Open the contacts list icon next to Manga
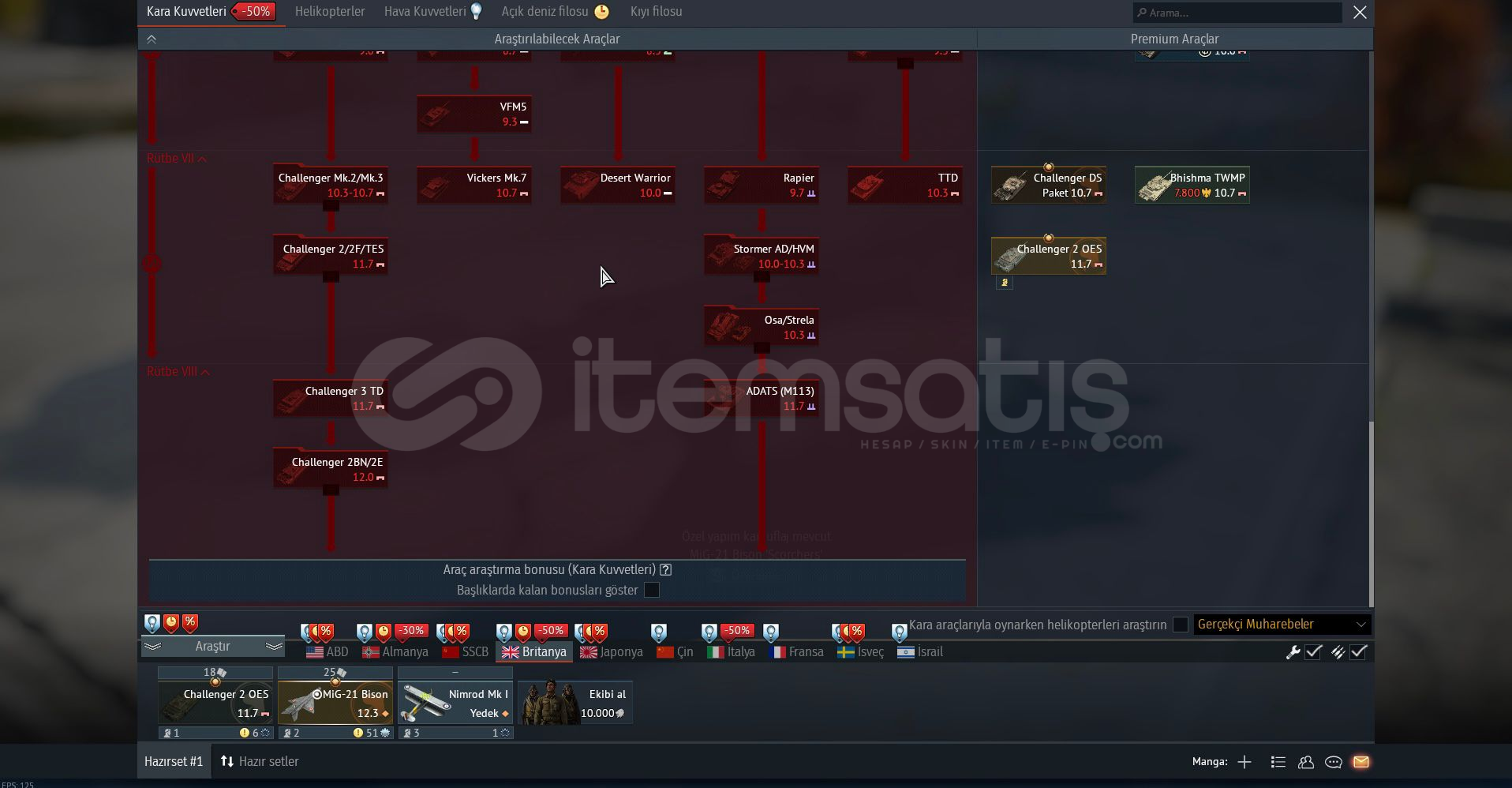The height and width of the screenshot is (788, 1512). 1278,762
